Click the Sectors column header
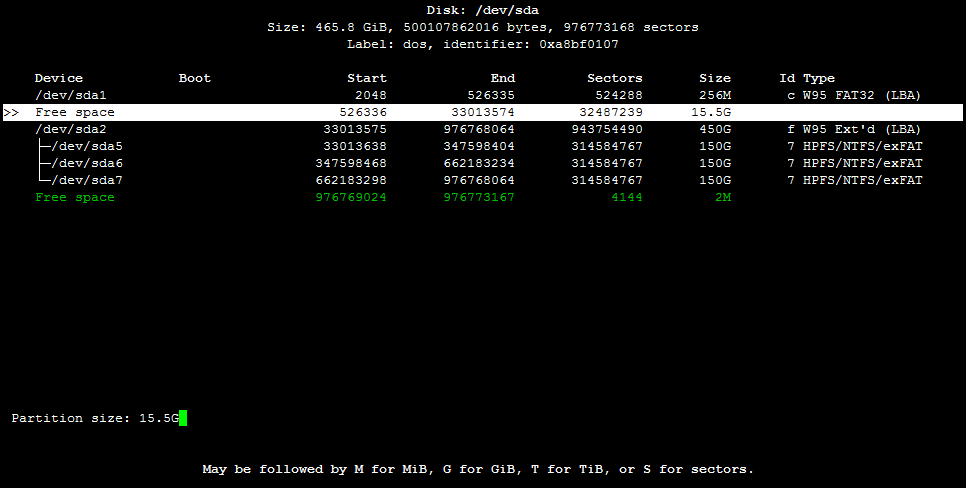Viewport: 966px width, 488px height. (x=615, y=78)
